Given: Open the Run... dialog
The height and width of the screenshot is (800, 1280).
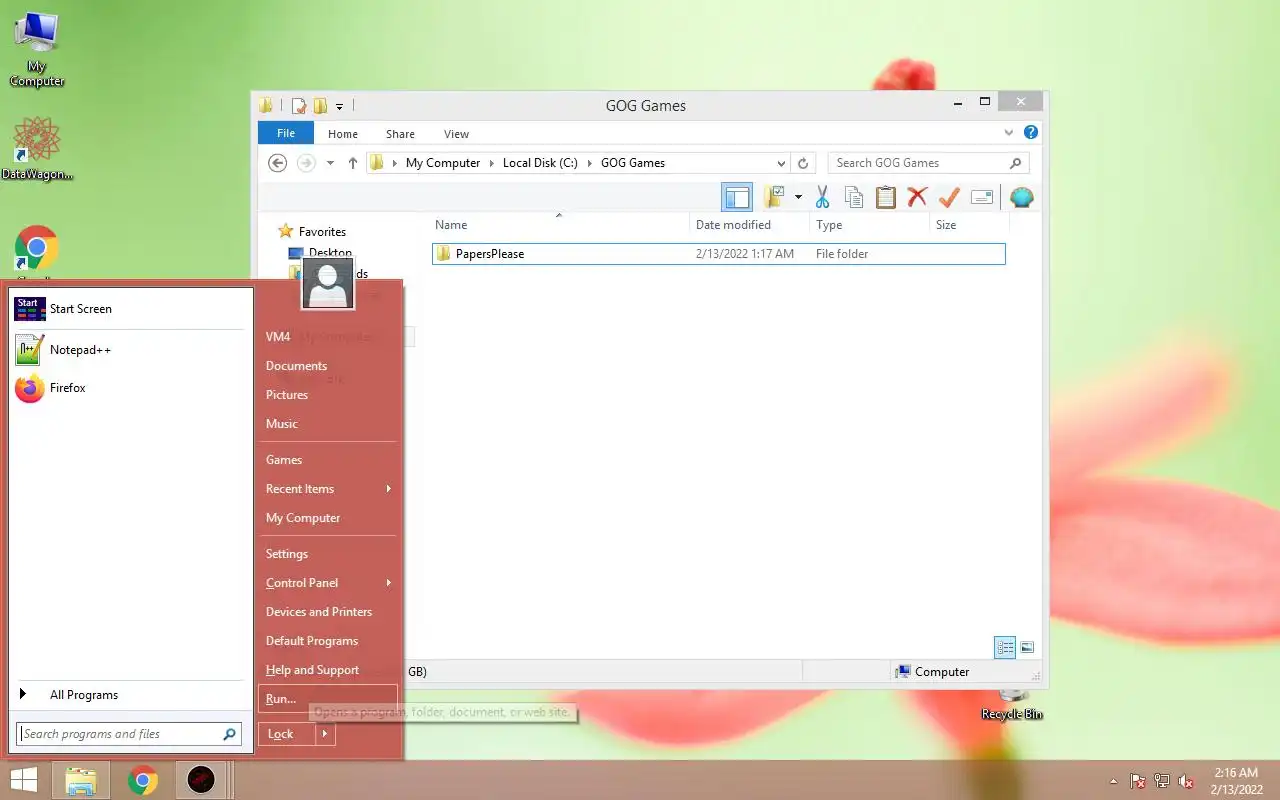Looking at the screenshot, I should (328, 699).
